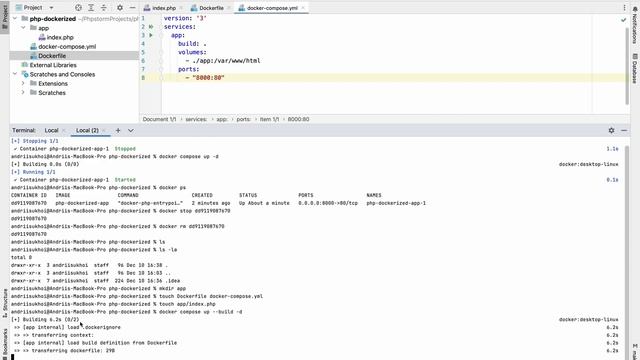Viewport: 640px width, 360px height.
Task: Switch to the Dockerfile editor tab
Action: coord(211,8)
